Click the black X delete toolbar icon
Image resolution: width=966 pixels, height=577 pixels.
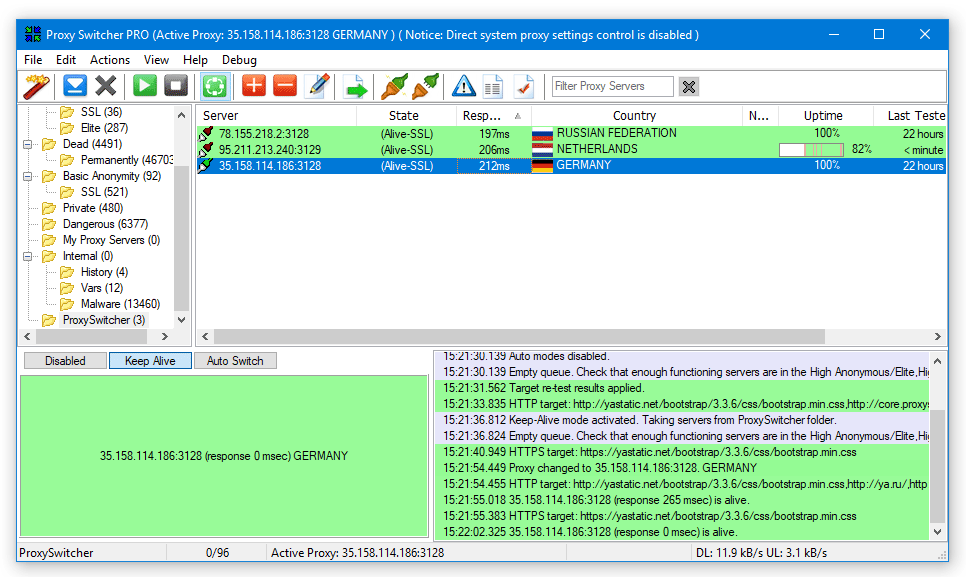(106, 86)
